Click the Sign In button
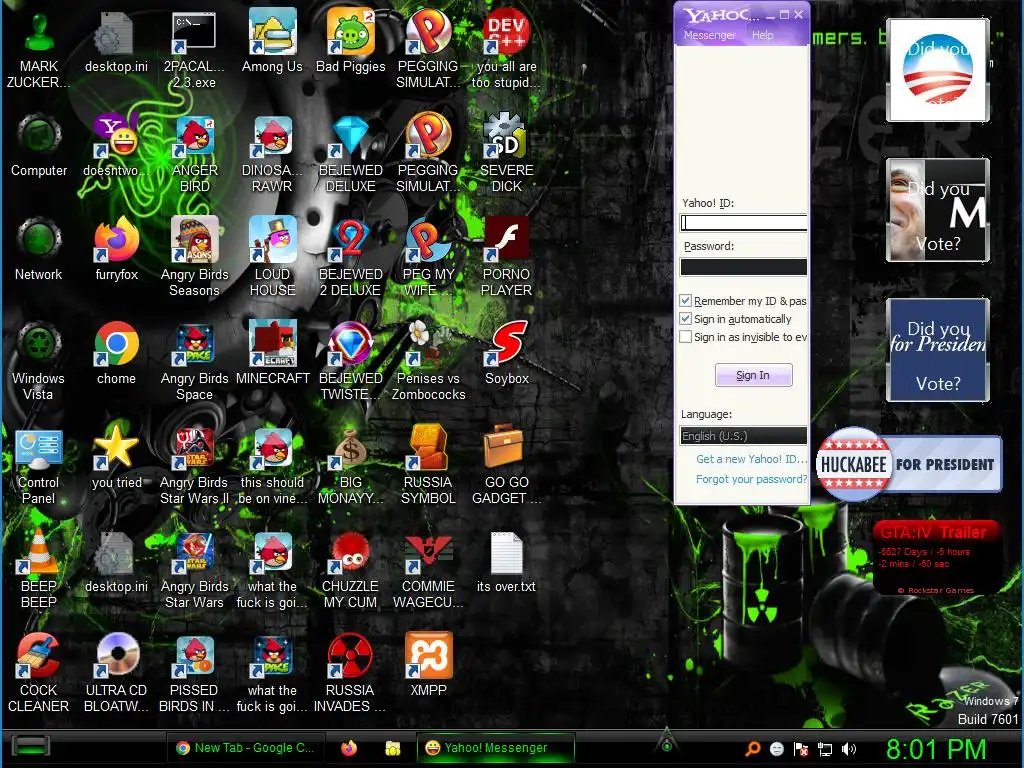This screenshot has height=768, width=1024. tap(753, 375)
